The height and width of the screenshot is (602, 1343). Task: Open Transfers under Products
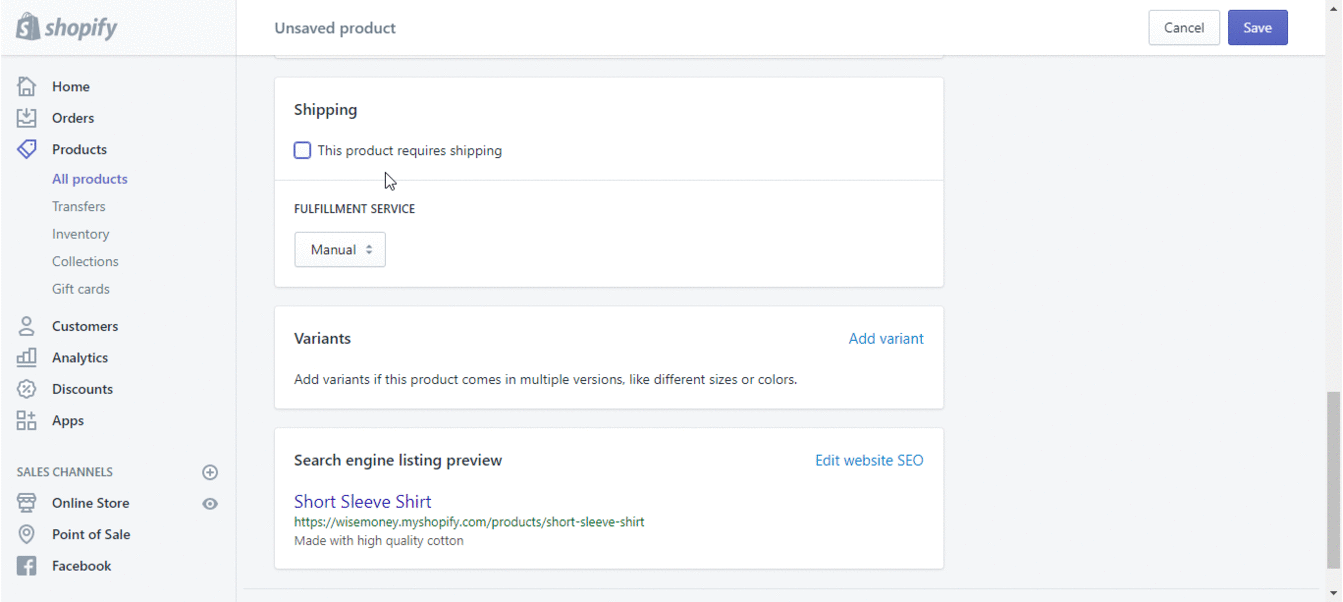[x=79, y=206]
